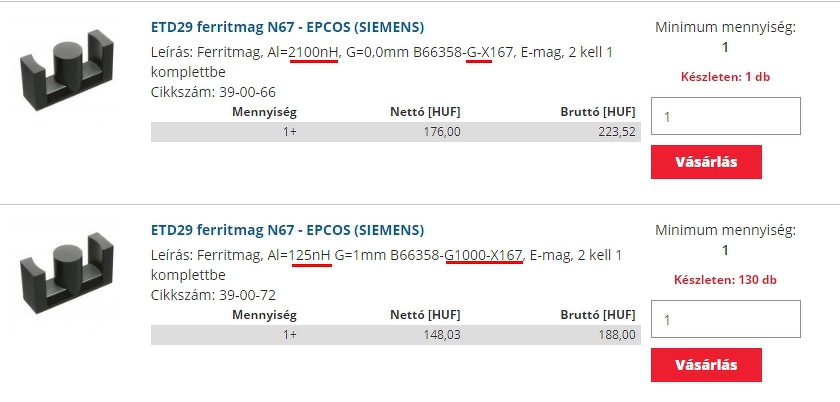Click the "Készleten: 1 db" stock label

(x=726, y=76)
